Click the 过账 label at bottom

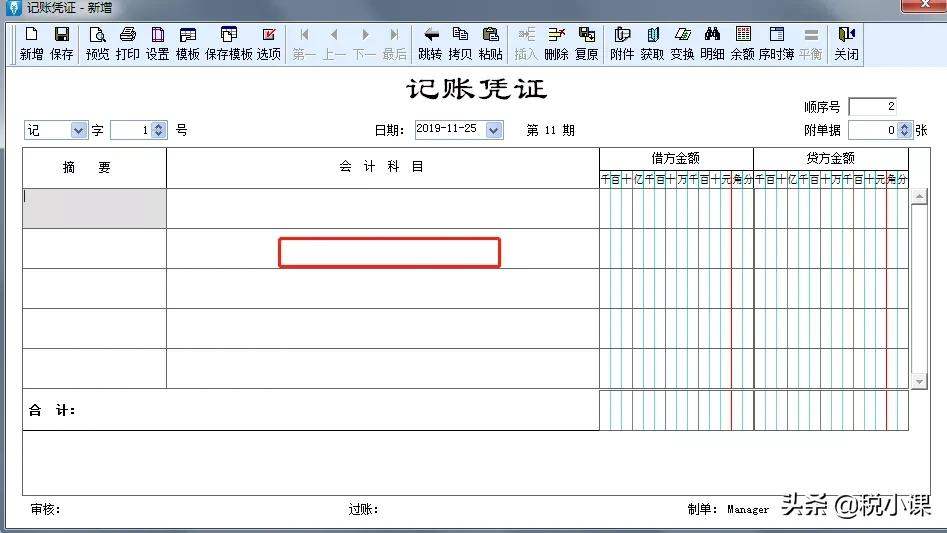tap(363, 509)
